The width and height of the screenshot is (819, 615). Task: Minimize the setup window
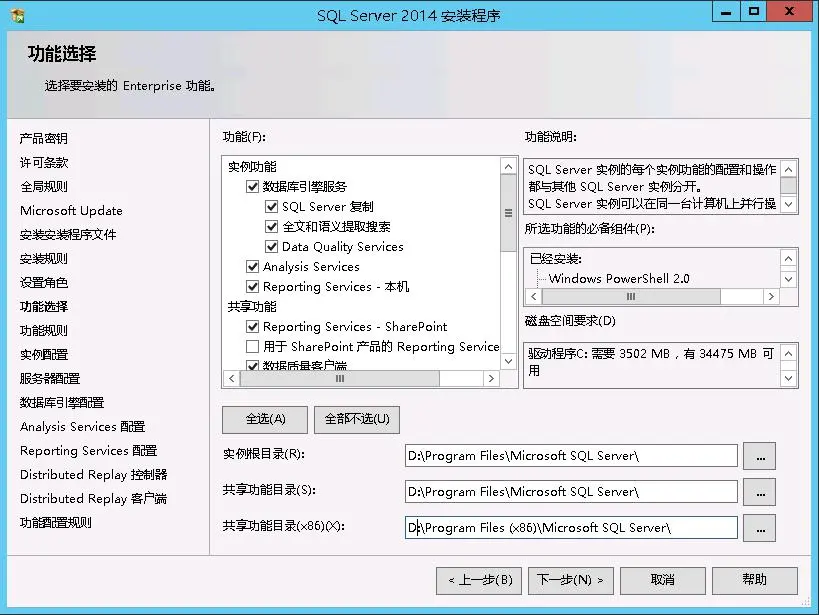click(726, 13)
